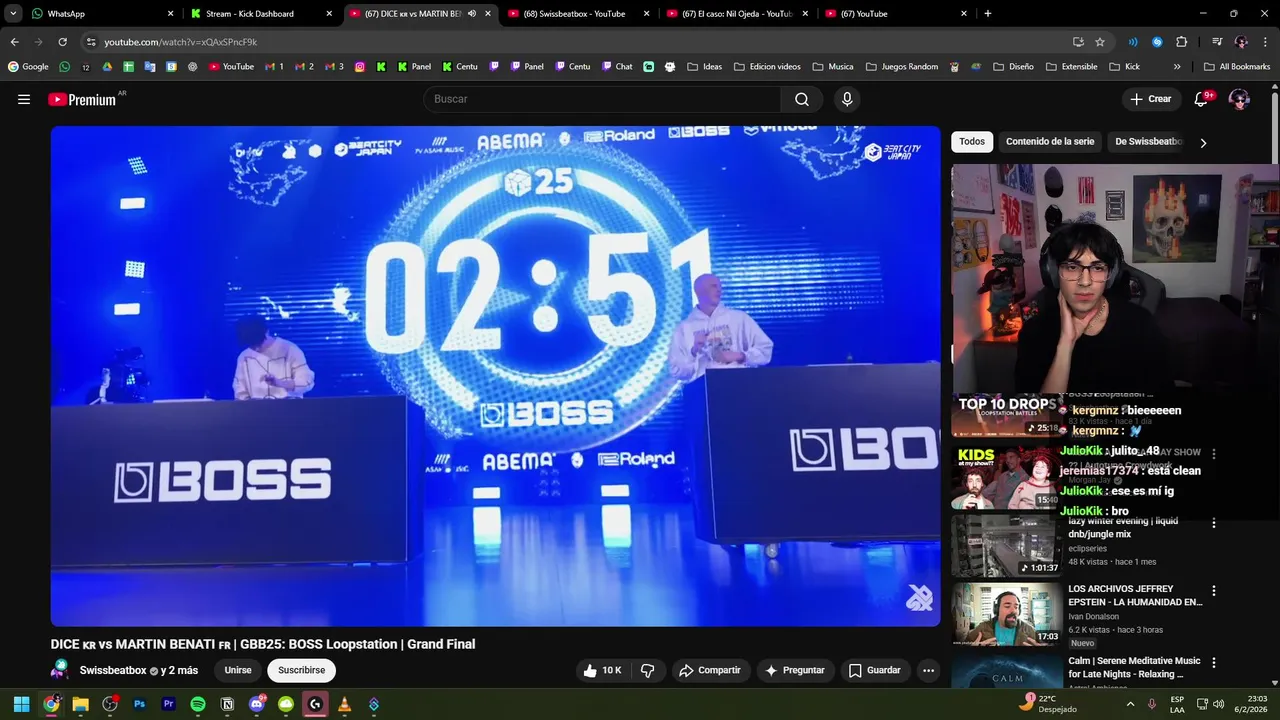The height and width of the screenshot is (720, 1280).
Task: Install the app via the address bar icon
Action: point(1078,42)
